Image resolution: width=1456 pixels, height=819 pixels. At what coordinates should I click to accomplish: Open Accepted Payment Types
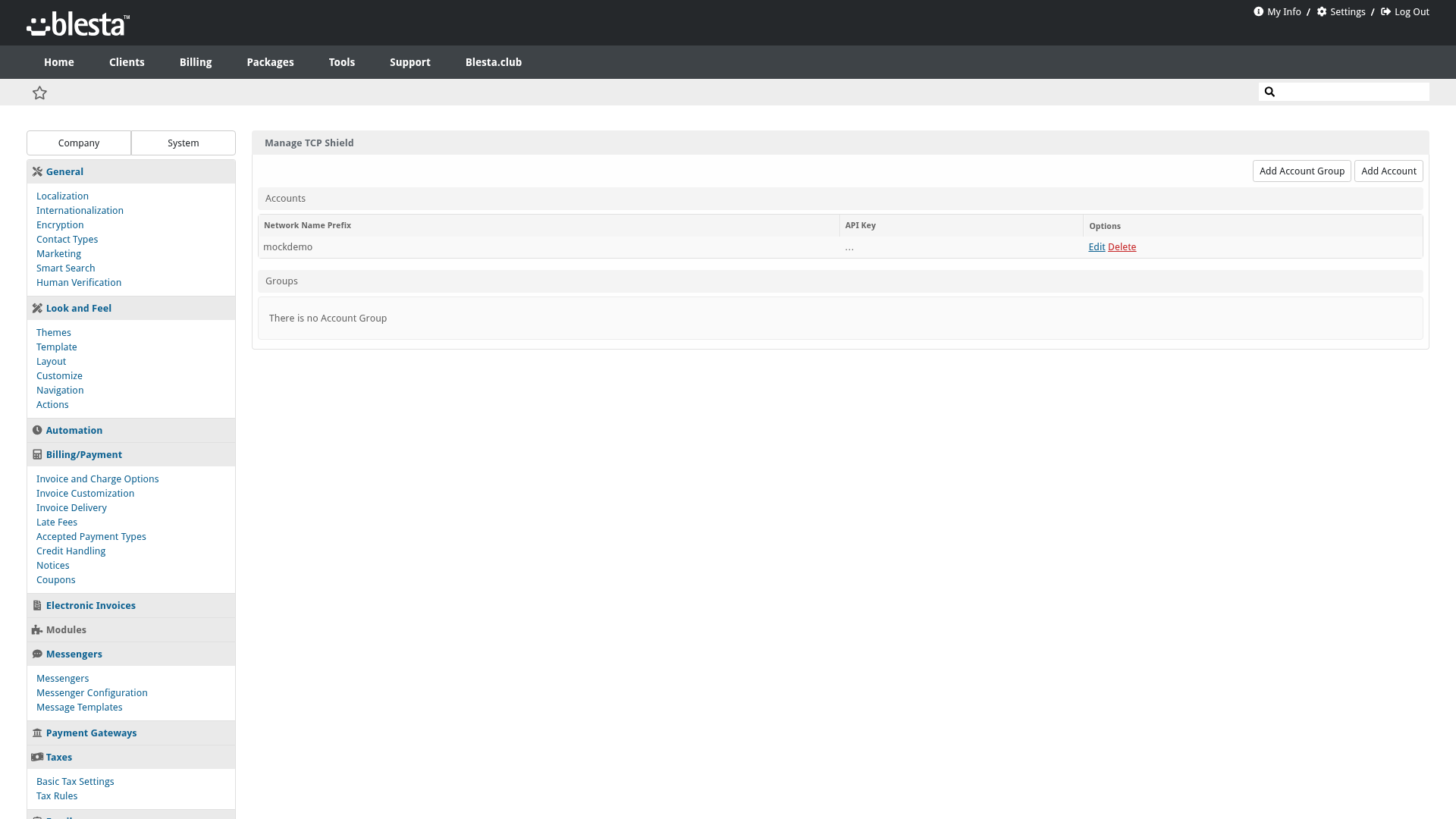click(x=91, y=536)
